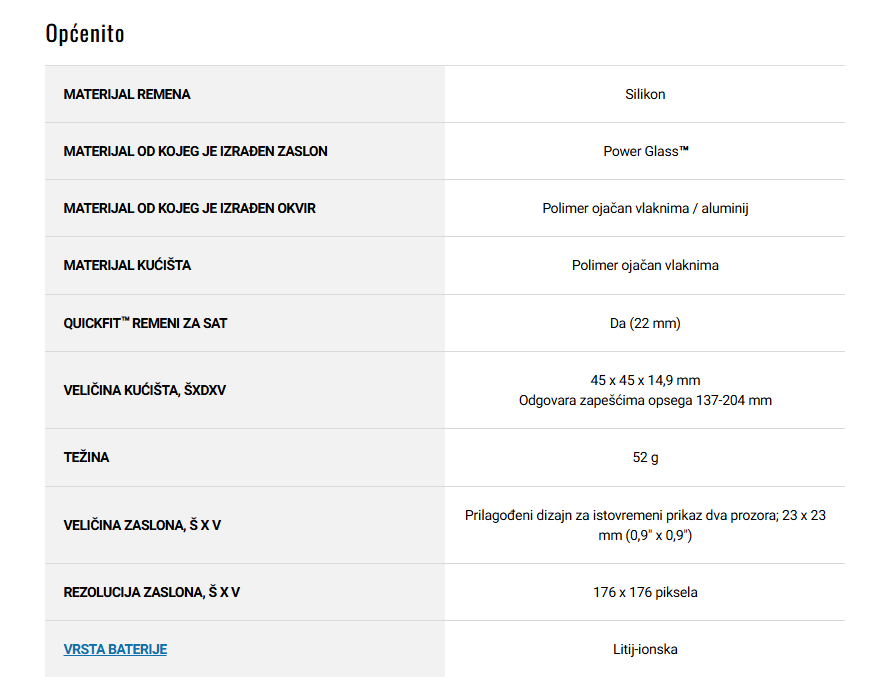This screenshot has height=677, width=875.
Task: Click the Da (22 mm) value
Action: pyautogui.click(x=645, y=323)
